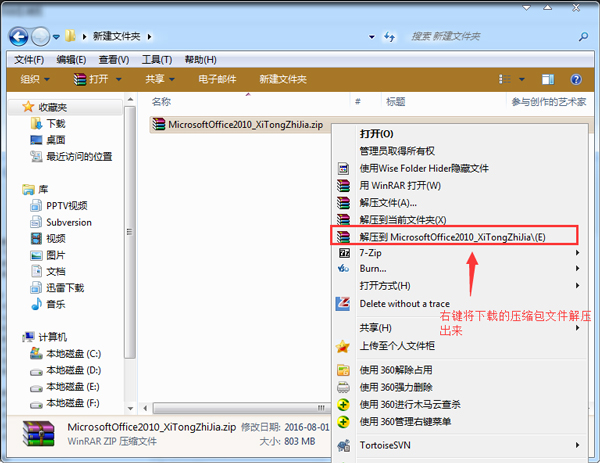Viewport: 600px width, 463px height.
Task: Expand the 打开方式(H) submenu
Action: 460,286
